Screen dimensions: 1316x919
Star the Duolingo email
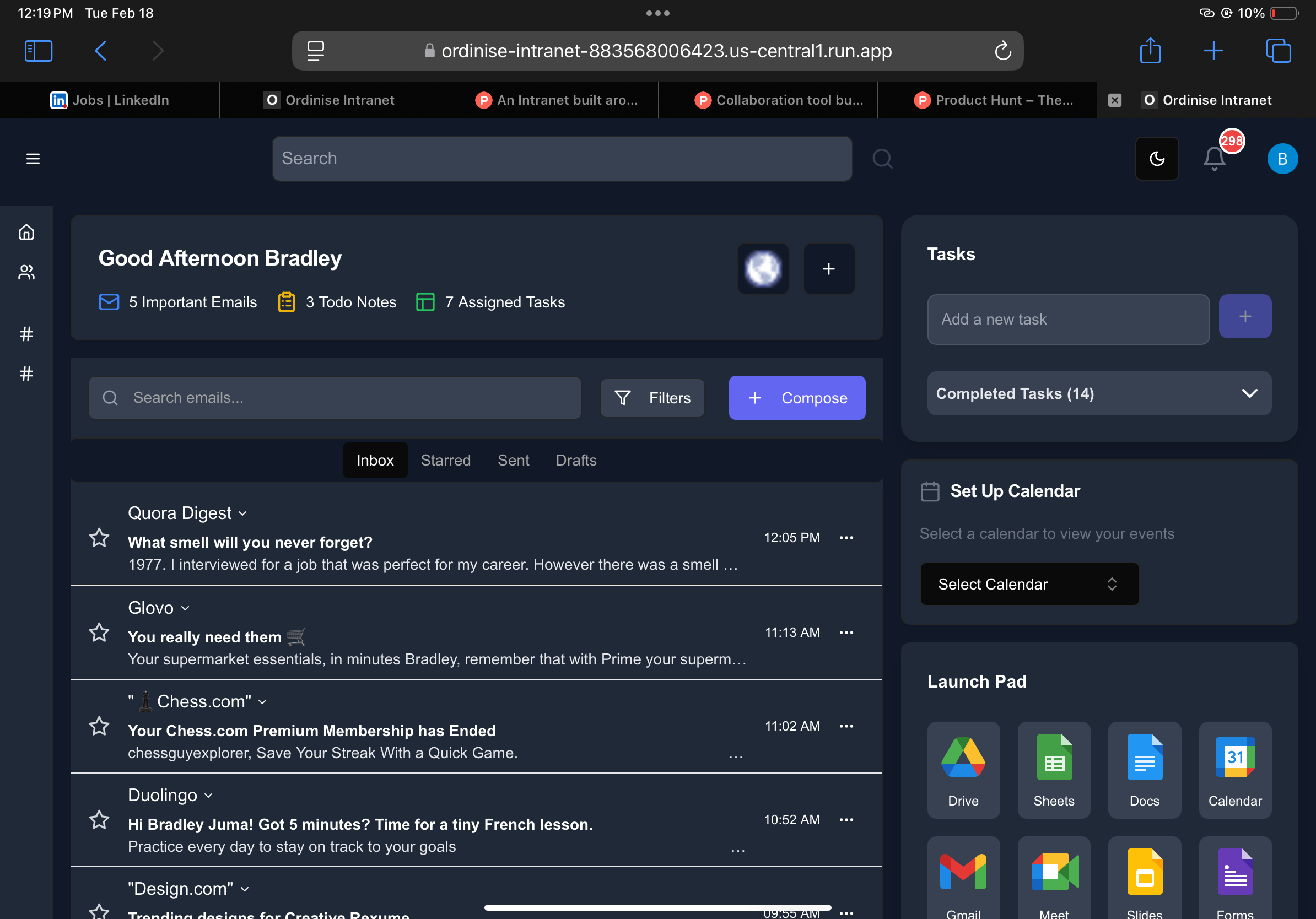coord(100,820)
